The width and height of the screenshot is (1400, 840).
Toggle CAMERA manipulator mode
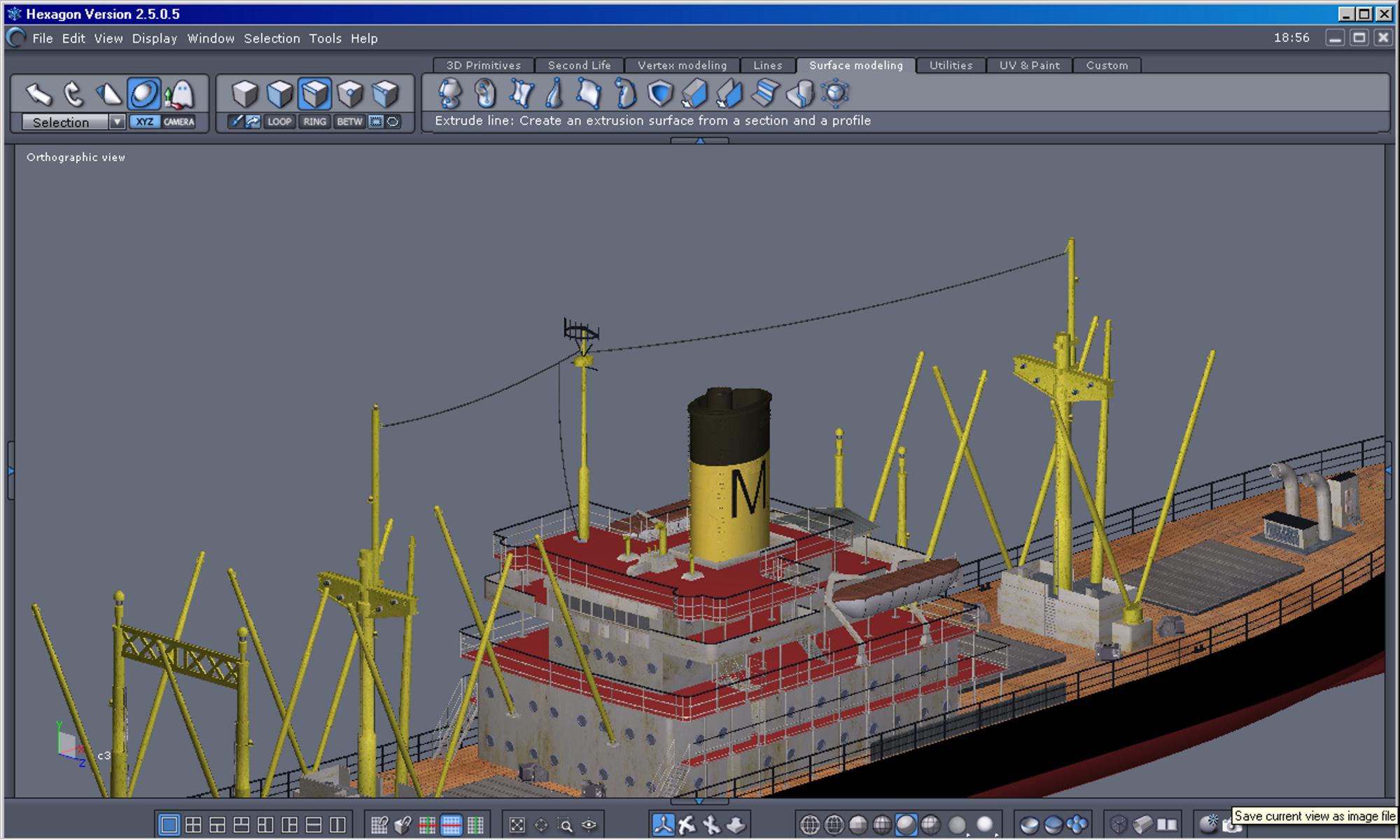click(x=178, y=122)
